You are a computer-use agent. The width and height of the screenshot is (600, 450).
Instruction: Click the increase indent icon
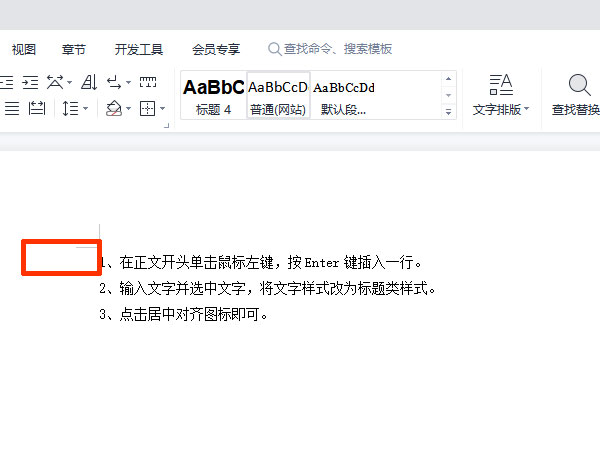coord(31,82)
